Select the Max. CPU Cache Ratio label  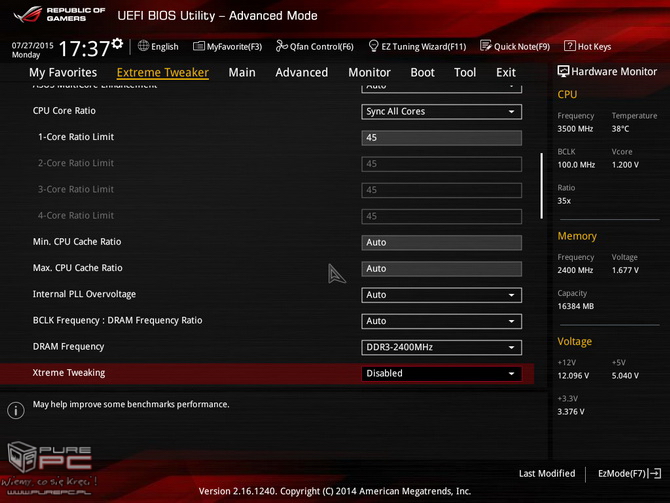point(78,268)
